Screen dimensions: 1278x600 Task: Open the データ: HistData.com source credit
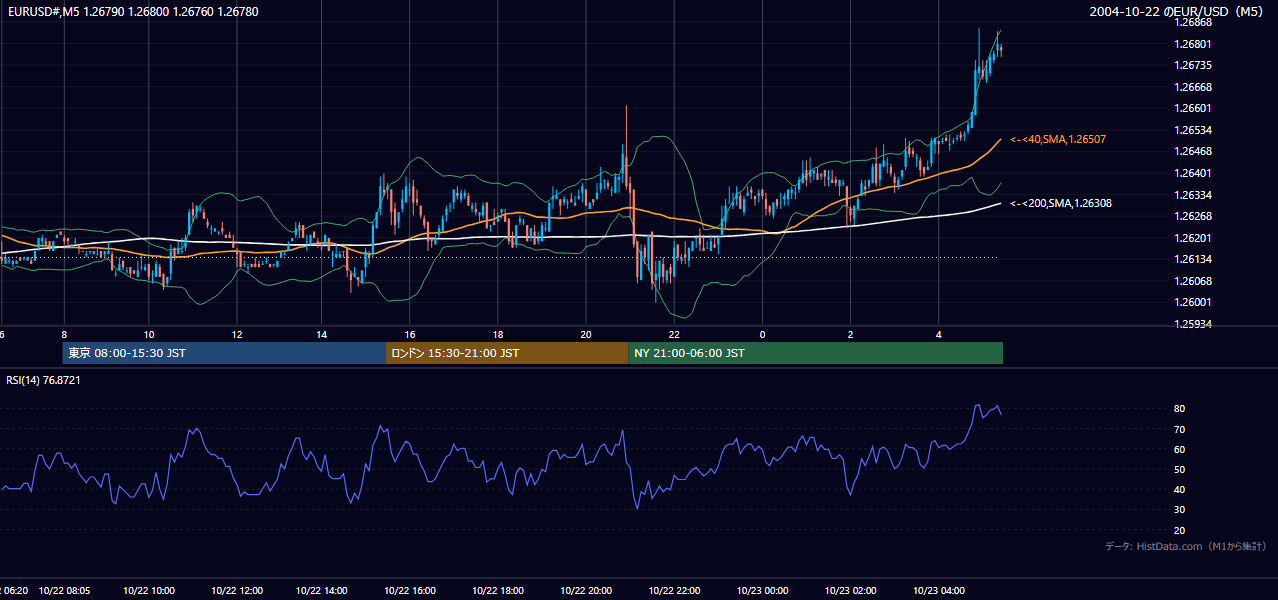coord(1186,546)
